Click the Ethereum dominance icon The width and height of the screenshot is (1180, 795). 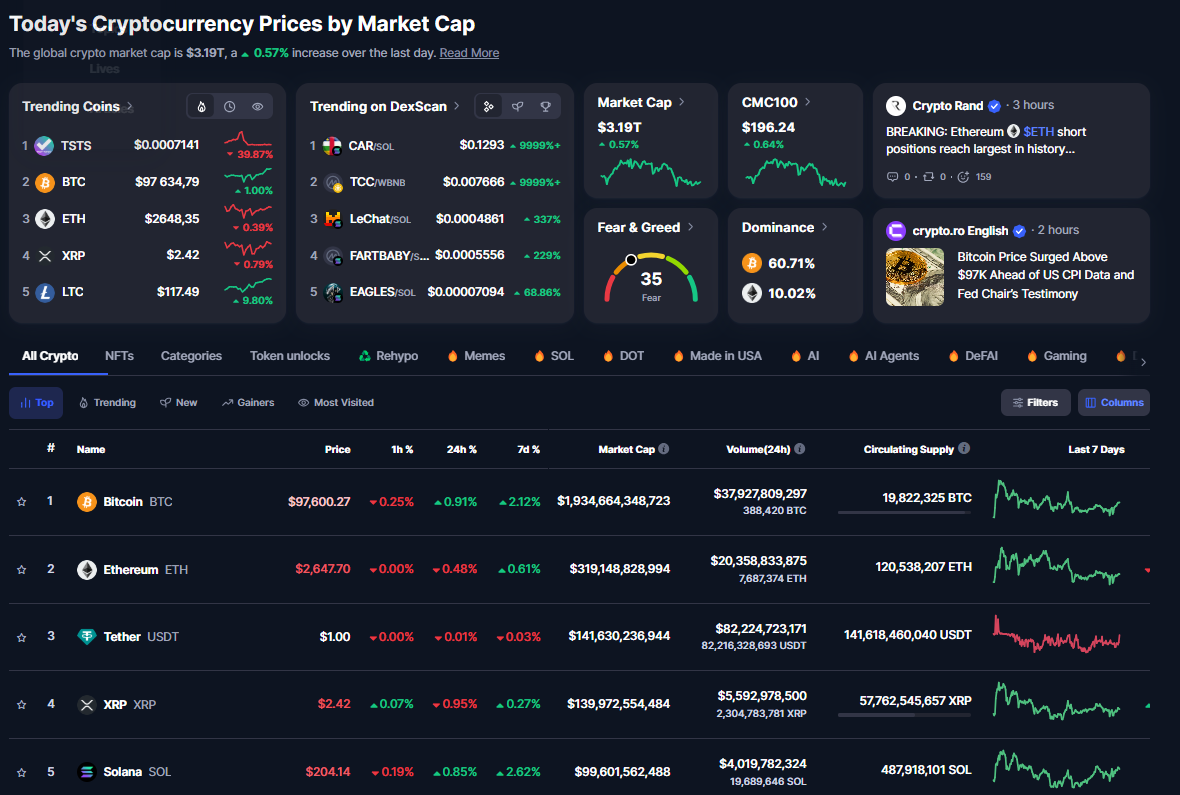pos(752,293)
